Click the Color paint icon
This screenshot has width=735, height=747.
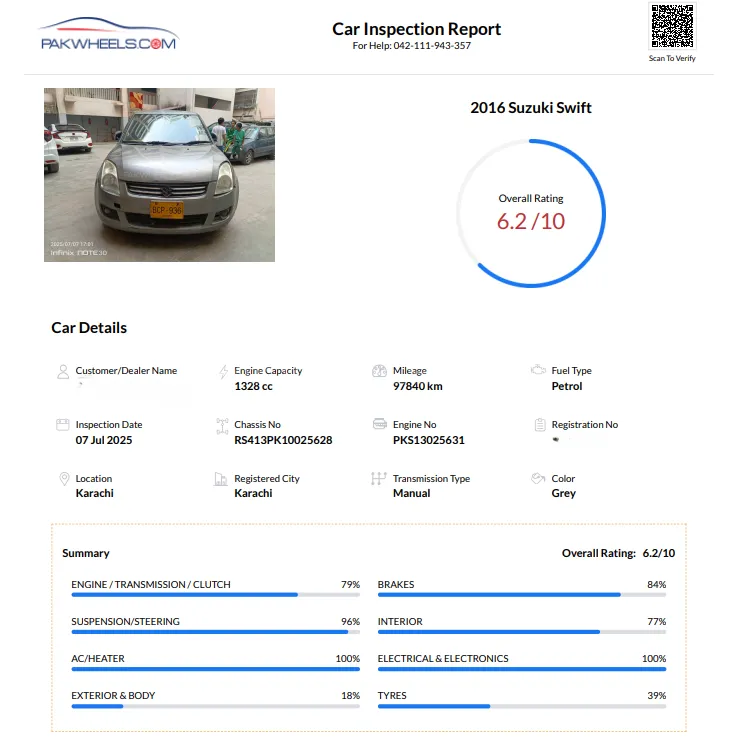(538, 478)
